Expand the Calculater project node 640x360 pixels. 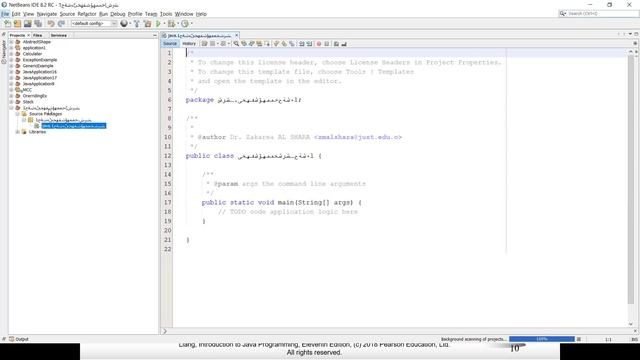[11, 53]
